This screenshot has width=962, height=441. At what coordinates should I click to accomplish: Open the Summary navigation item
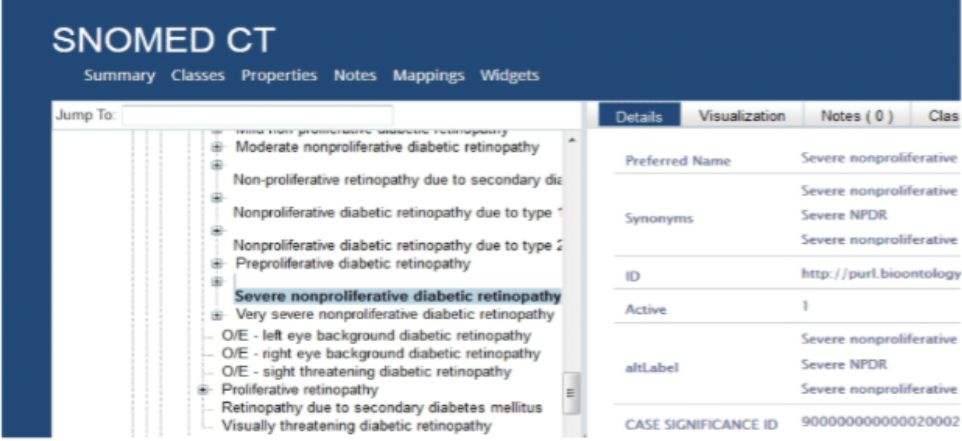tap(119, 75)
